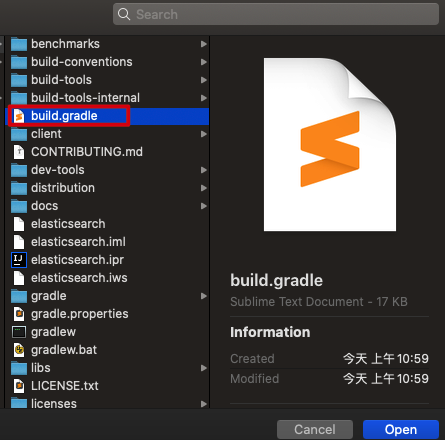Select the elasticsearch.iws file name

(x=79, y=278)
